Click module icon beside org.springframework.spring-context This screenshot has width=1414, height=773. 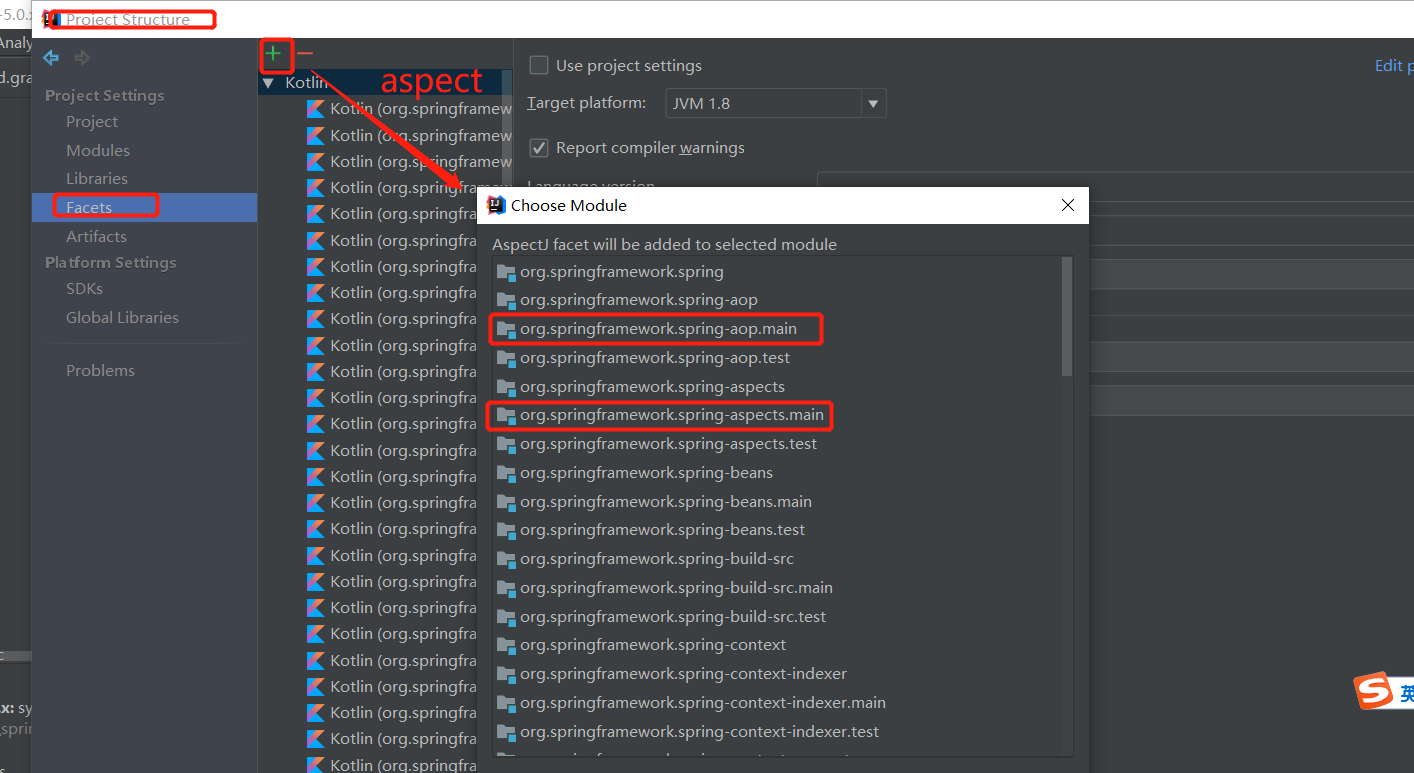pyautogui.click(x=506, y=645)
